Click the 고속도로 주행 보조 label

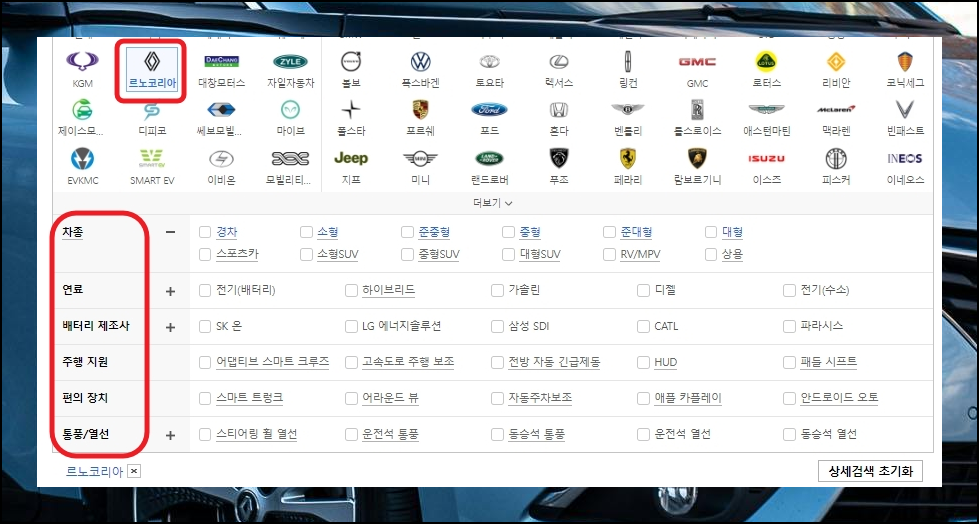pyautogui.click(x=408, y=362)
